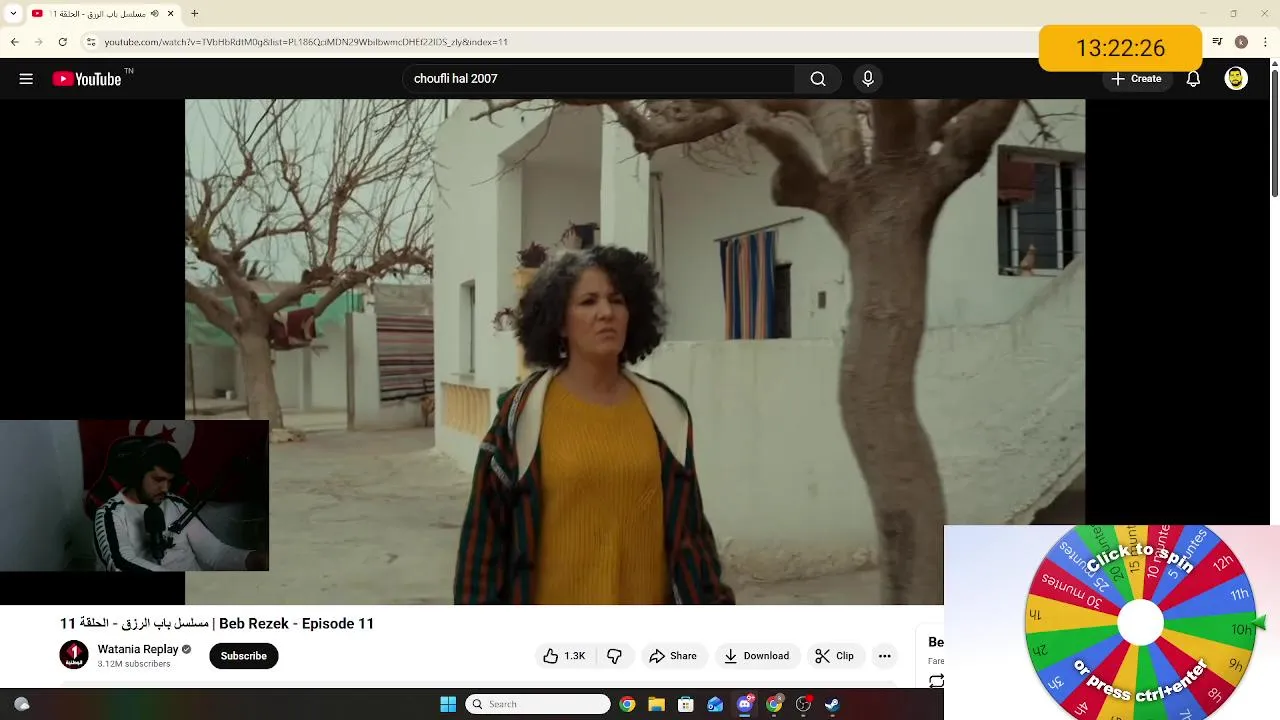The width and height of the screenshot is (1280, 720).
Task: Select the Beb Rezek YouTube tab
Action: pyautogui.click(x=102, y=14)
